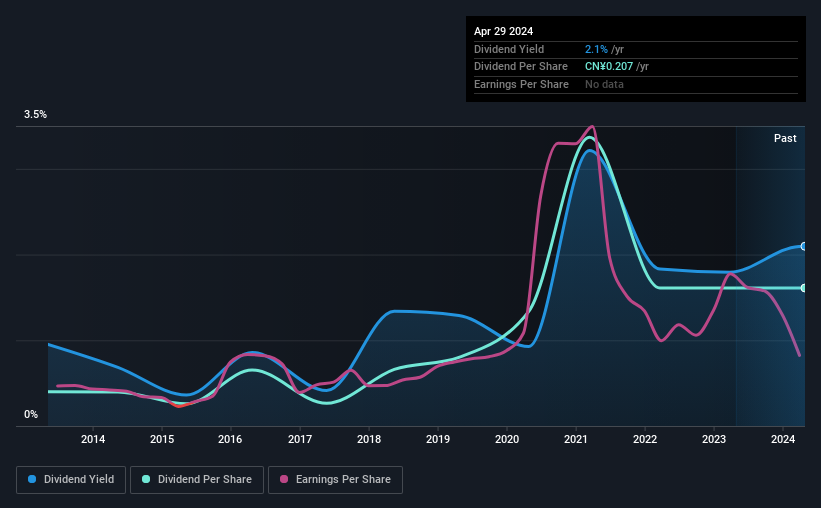Click the 2024 x-axis label
Viewport: 821px width, 508px height.
pos(783,439)
